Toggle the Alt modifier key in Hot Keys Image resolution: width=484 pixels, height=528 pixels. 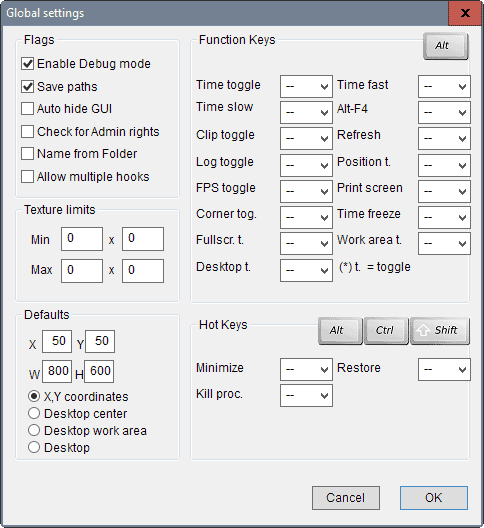pos(340,331)
